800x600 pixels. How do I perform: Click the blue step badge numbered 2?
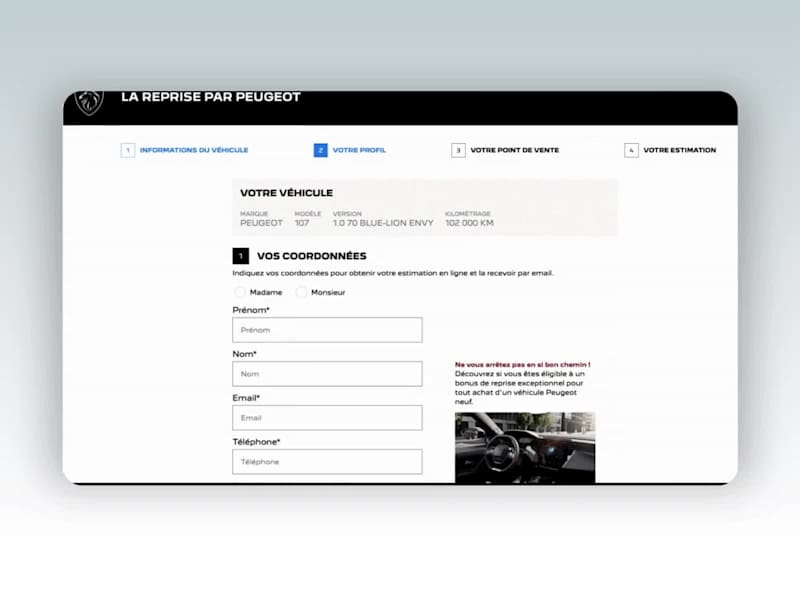(x=320, y=150)
